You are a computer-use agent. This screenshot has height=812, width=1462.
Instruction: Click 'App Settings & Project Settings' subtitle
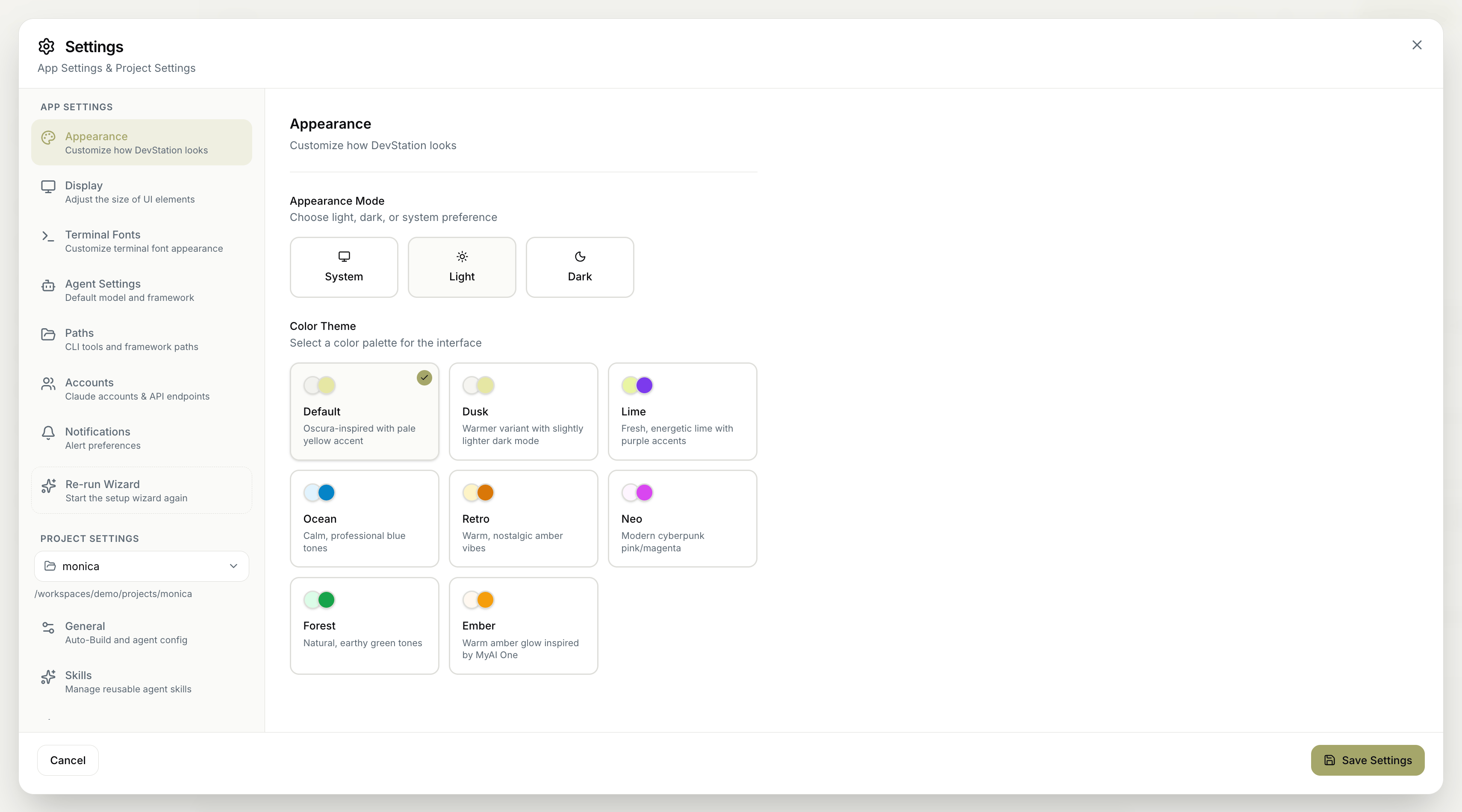coord(116,68)
